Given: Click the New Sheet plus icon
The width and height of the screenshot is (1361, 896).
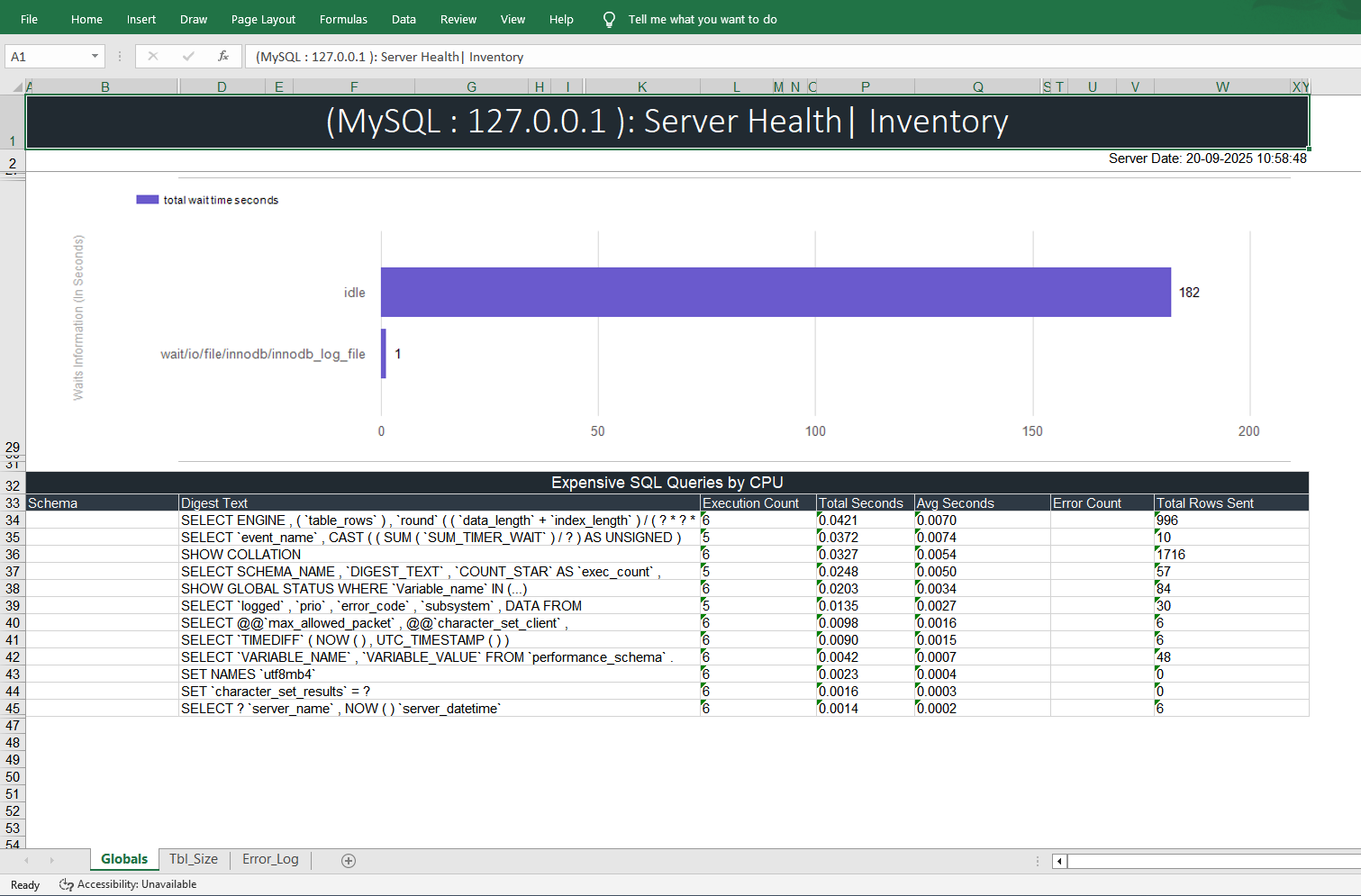Looking at the screenshot, I should (x=349, y=861).
